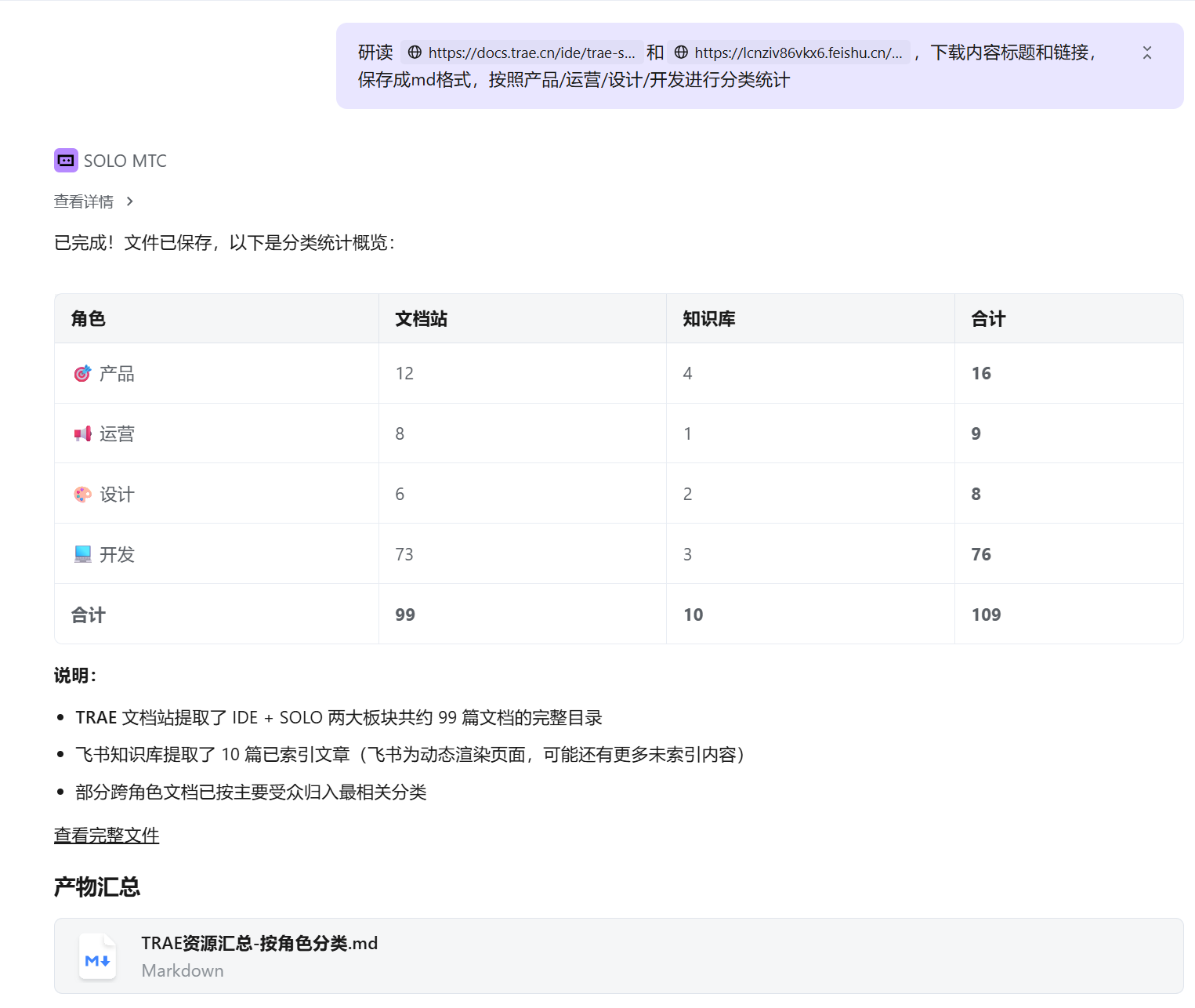Click the 知识库 column header
Image resolution: width=1195 pixels, height=1008 pixels.
[x=709, y=319]
